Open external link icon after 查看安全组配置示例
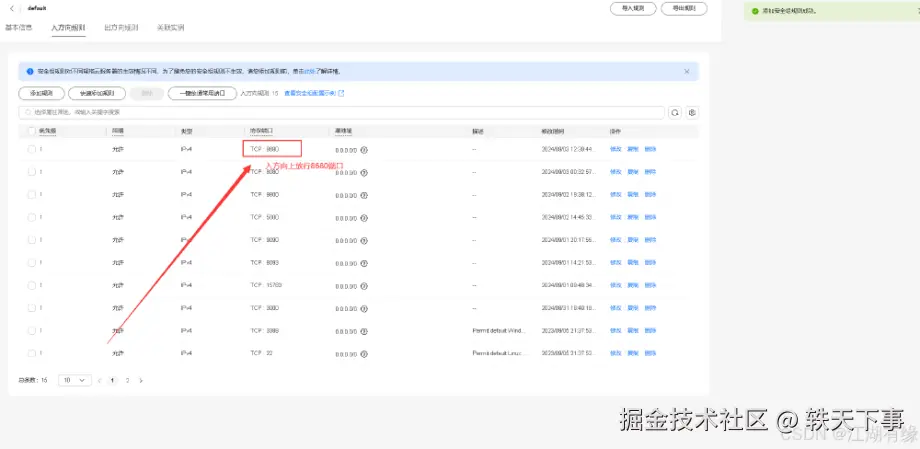Screen dimensions: 920x449 pyautogui.click(x=341, y=93)
